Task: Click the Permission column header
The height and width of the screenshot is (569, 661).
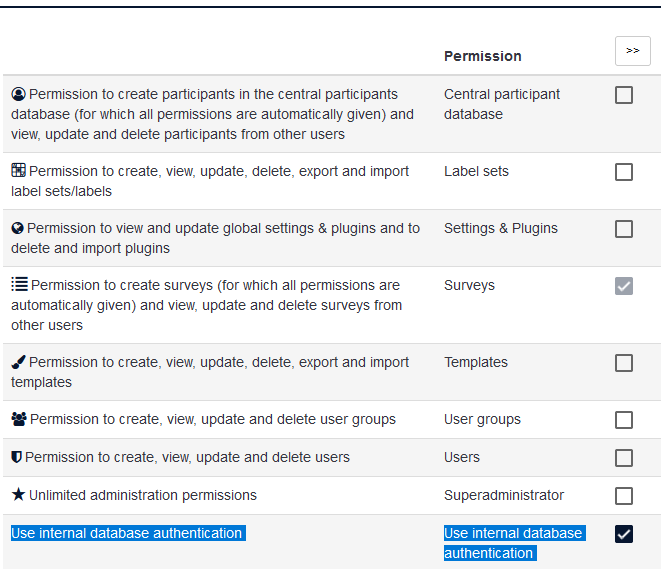Action: (483, 56)
